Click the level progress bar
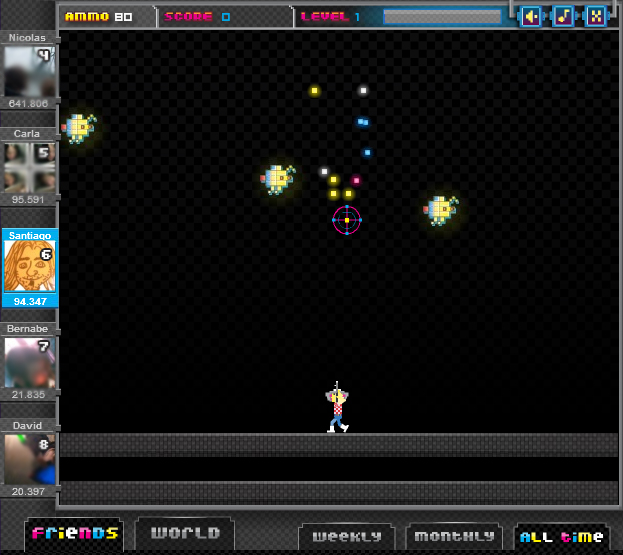 tap(442, 17)
